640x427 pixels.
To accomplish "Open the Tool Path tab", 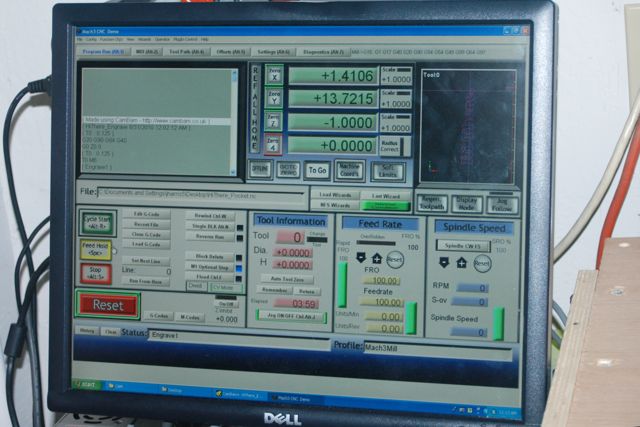I will coord(187,52).
